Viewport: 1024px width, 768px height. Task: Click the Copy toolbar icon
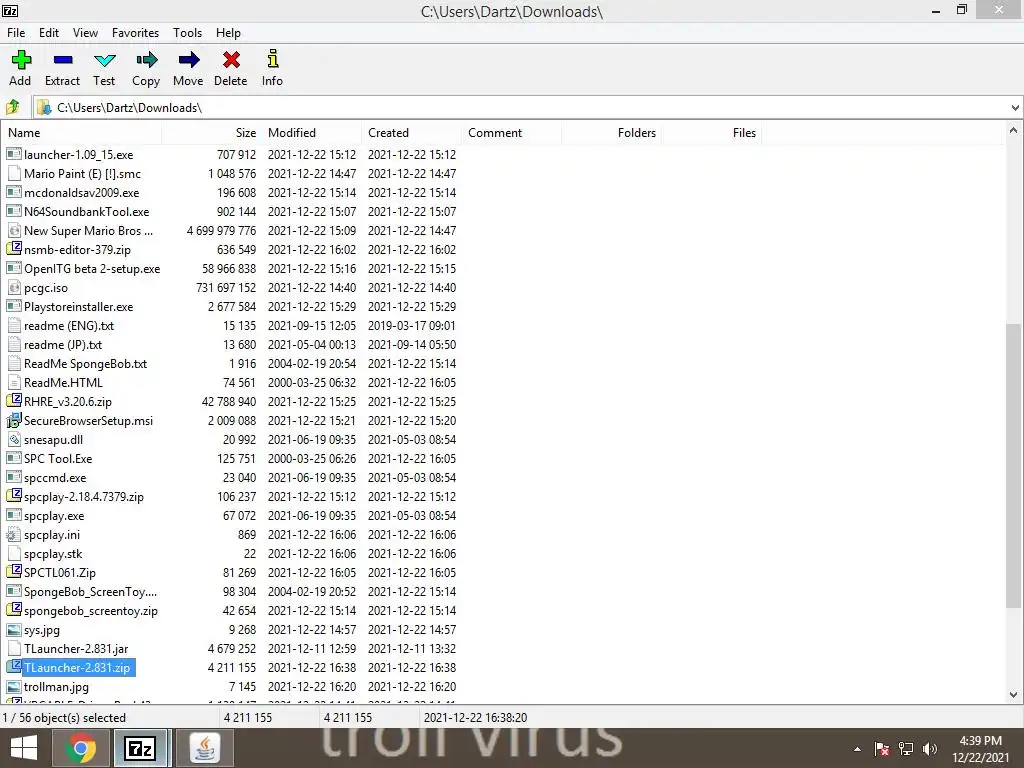[x=146, y=61]
